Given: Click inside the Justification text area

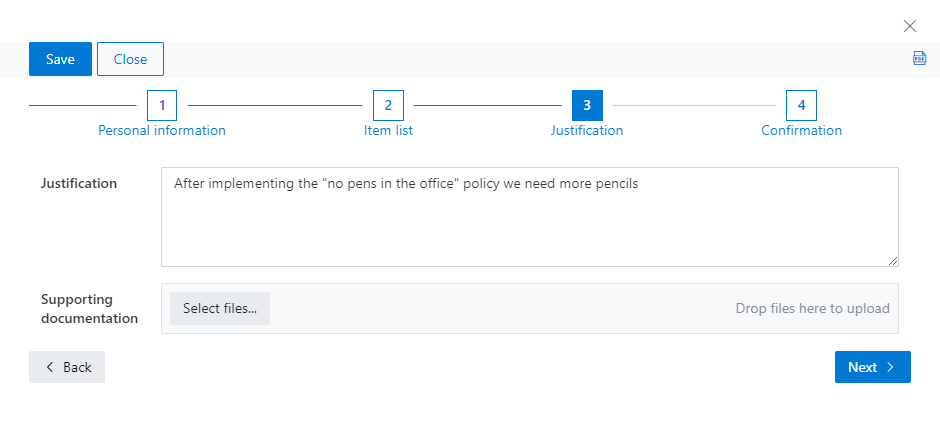Looking at the screenshot, I should [x=529, y=217].
